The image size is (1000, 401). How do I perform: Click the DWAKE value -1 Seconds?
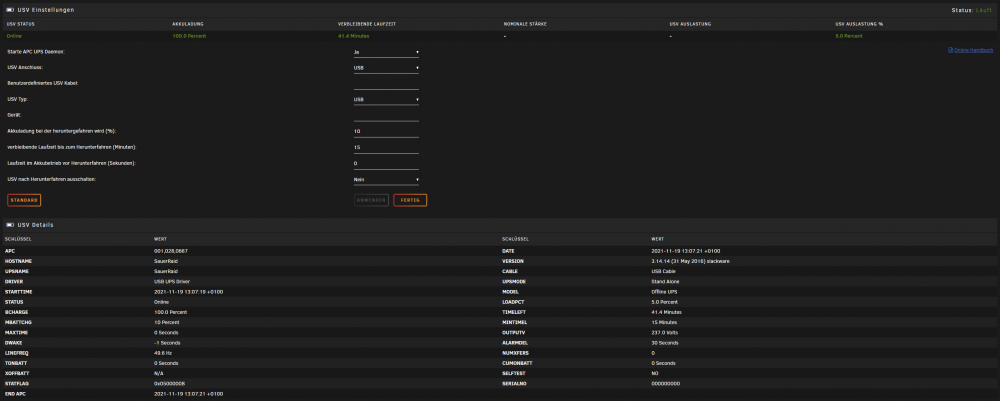167,343
